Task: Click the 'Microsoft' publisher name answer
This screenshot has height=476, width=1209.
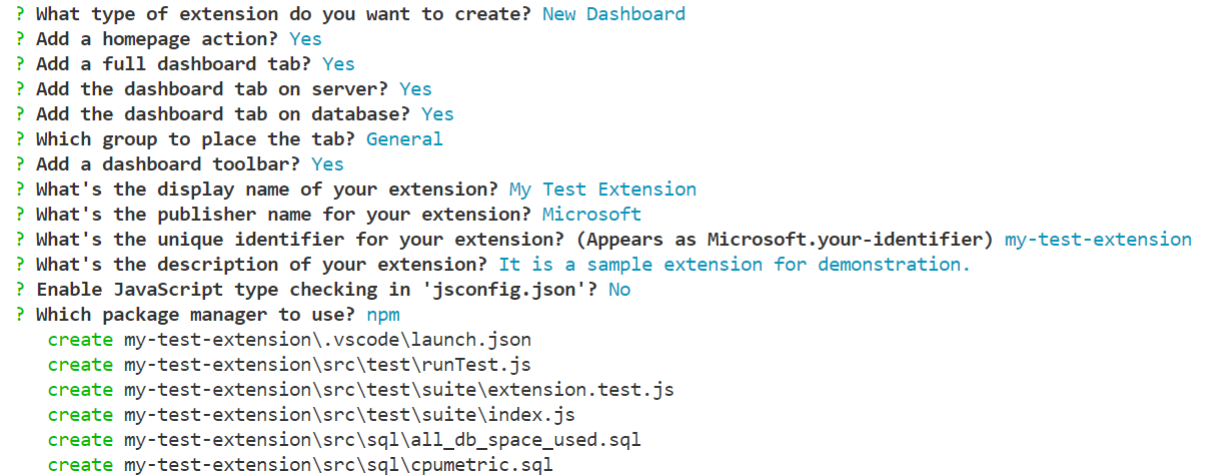Action: pos(591,214)
